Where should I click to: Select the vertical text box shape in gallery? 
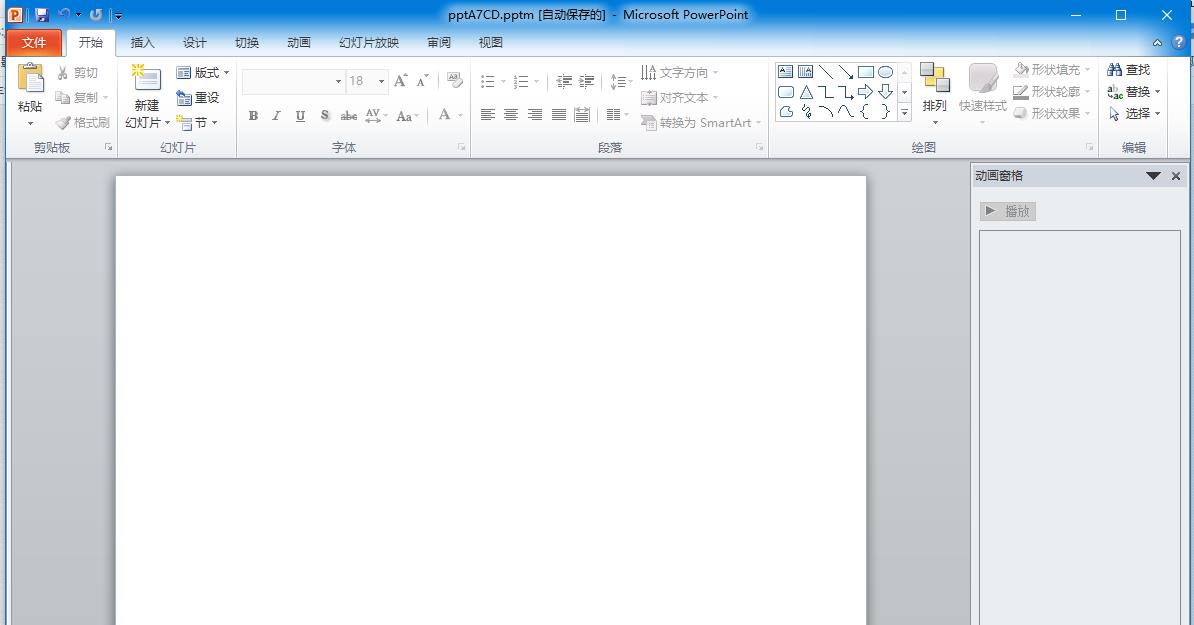pos(805,72)
